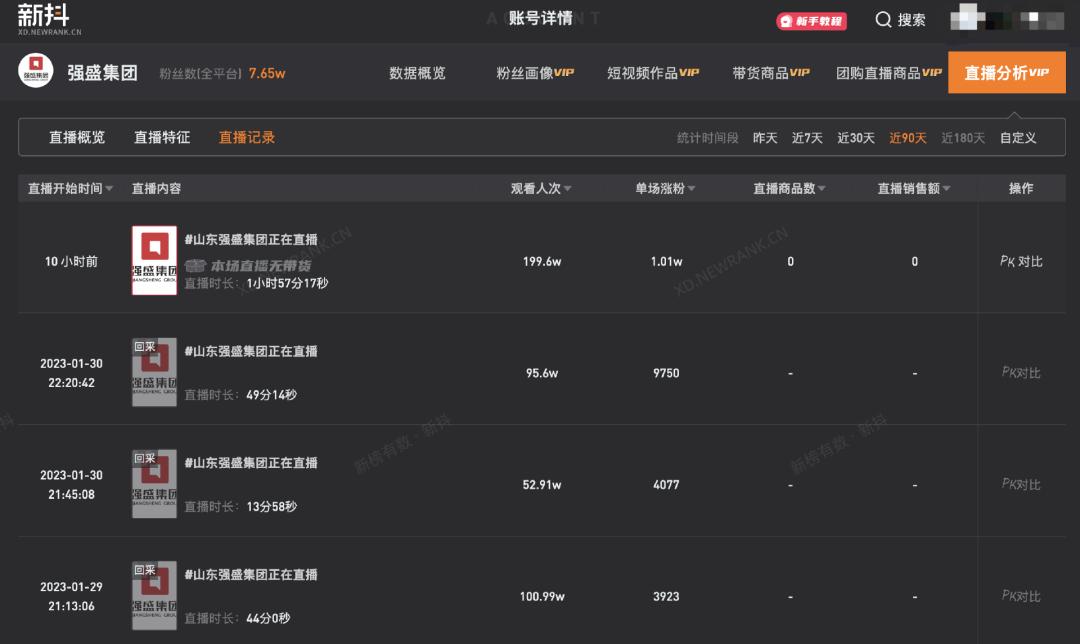This screenshot has width=1080, height=644.
Task: Open 自定义 custom date range
Action: tap(1017, 138)
